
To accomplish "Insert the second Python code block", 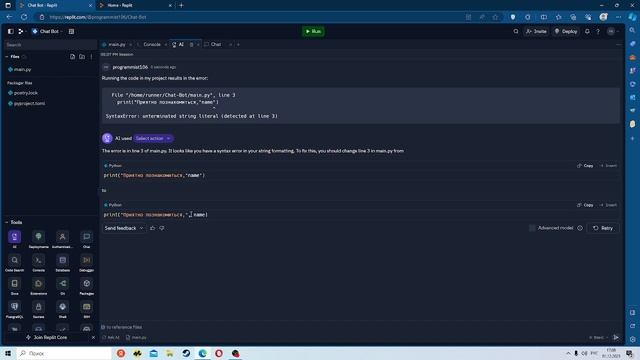I will pos(609,205).
